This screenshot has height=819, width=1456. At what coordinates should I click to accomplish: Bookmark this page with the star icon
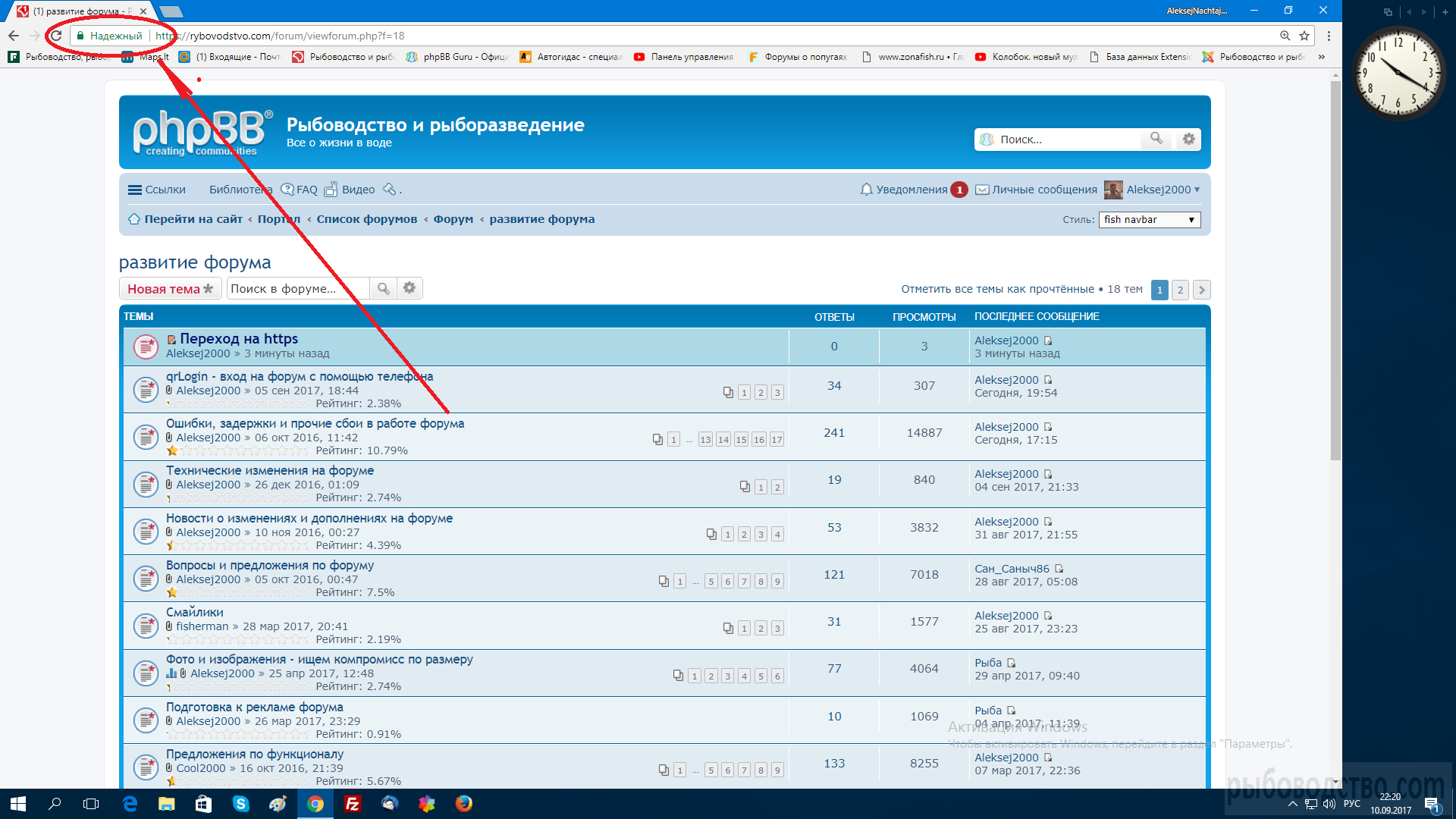(x=1304, y=36)
